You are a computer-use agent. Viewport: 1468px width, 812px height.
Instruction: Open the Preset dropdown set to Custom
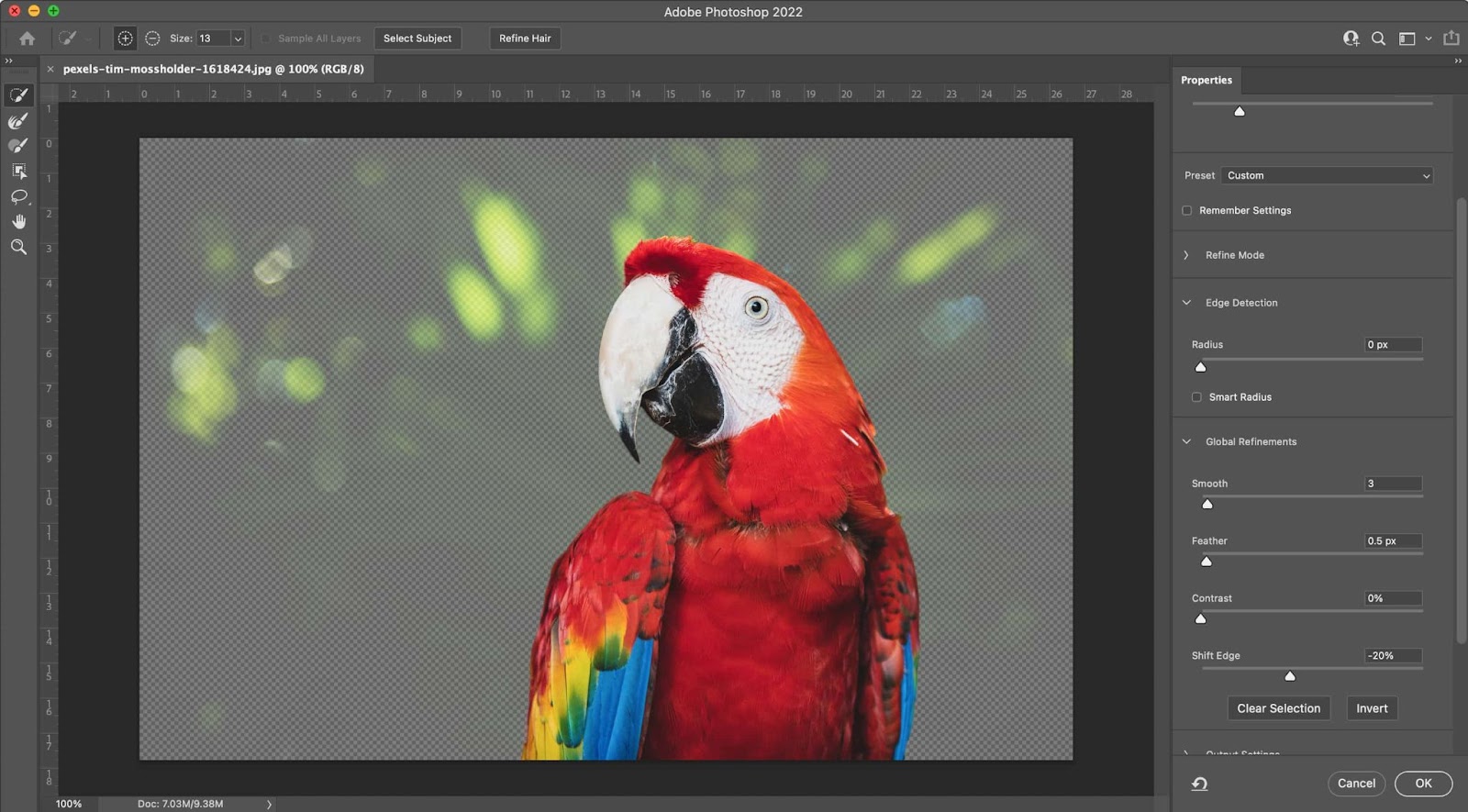click(1327, 176)
